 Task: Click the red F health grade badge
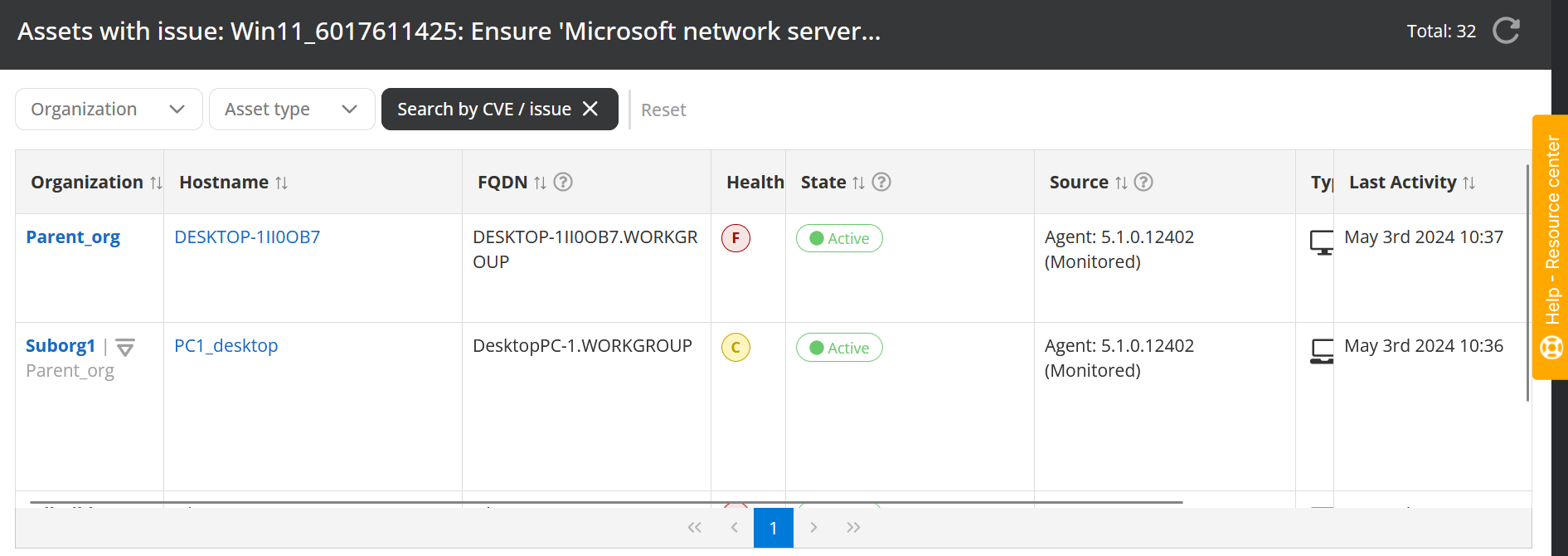[x=735, y=238]
